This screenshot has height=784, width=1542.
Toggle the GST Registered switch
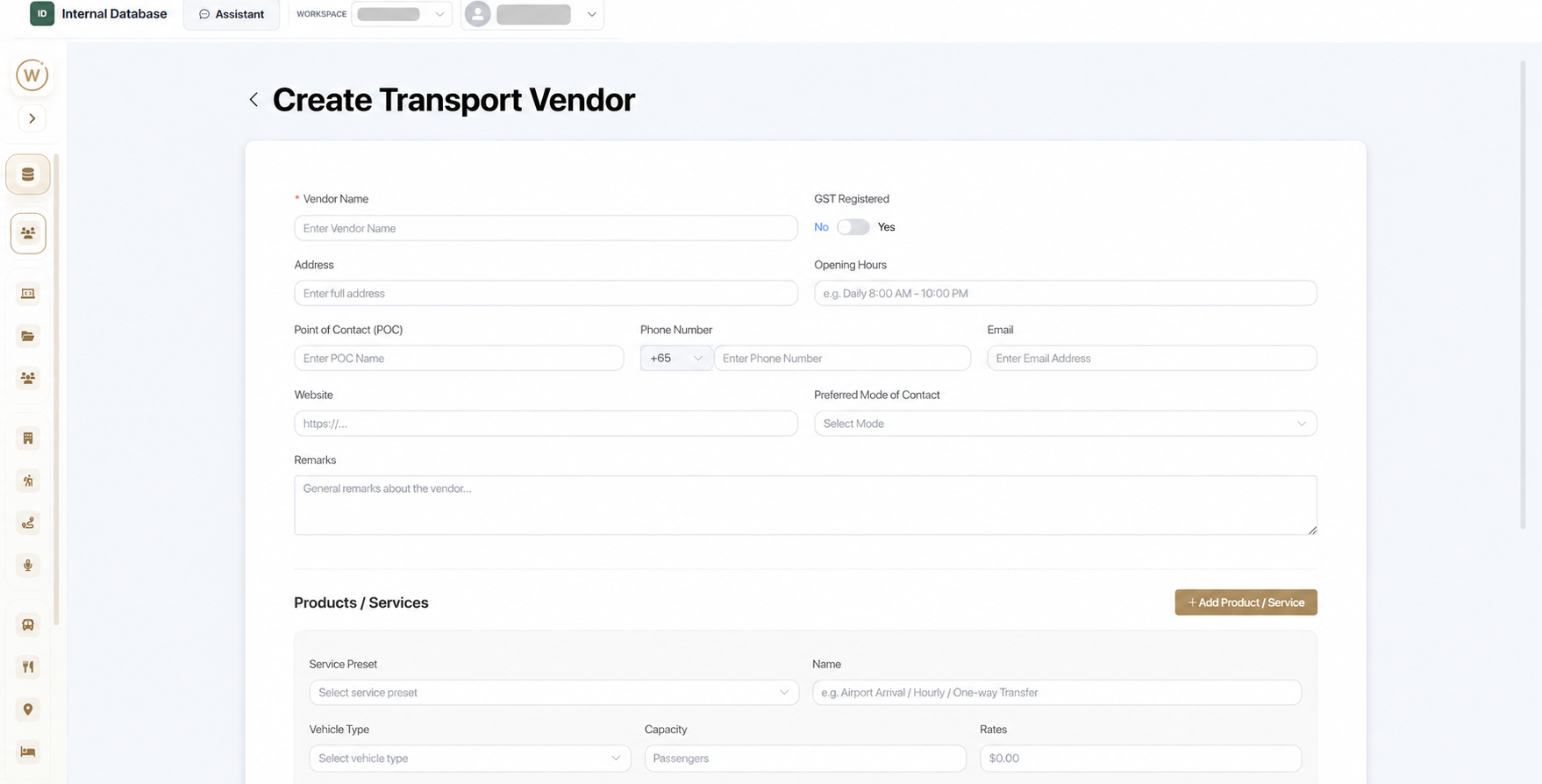click(x=853, y=227)
